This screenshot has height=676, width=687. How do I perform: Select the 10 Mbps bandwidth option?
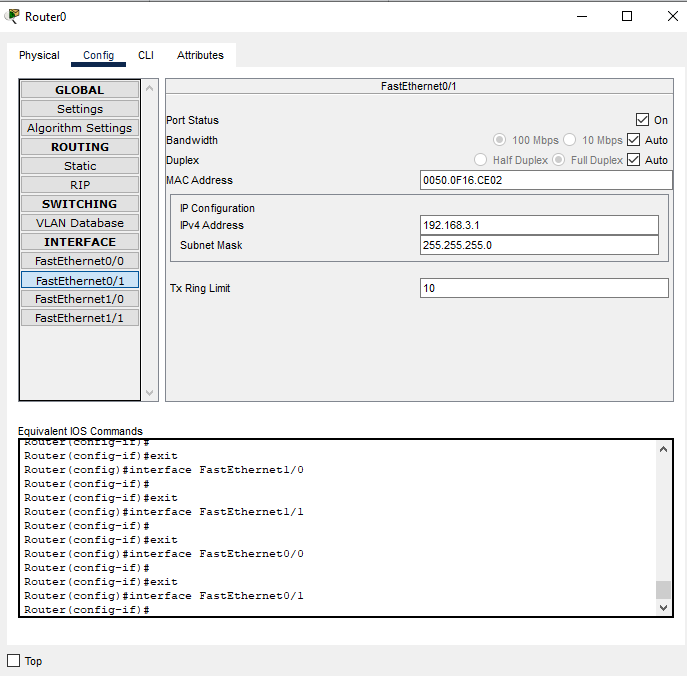pos(570,140)
